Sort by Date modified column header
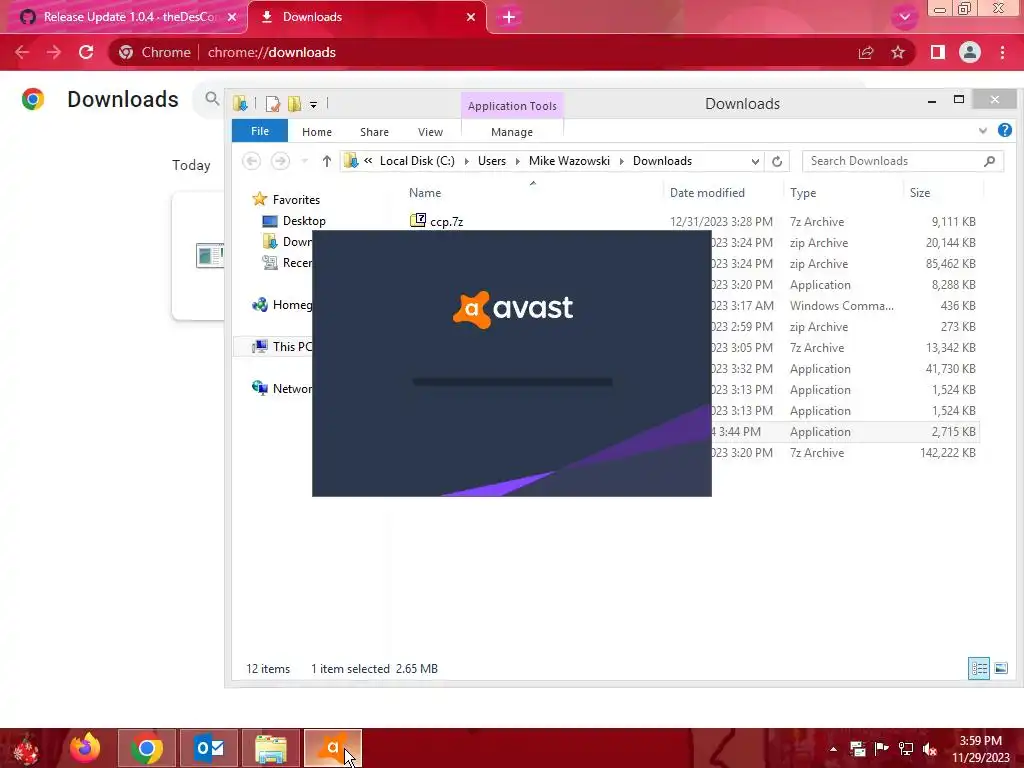 coord(707,193)
